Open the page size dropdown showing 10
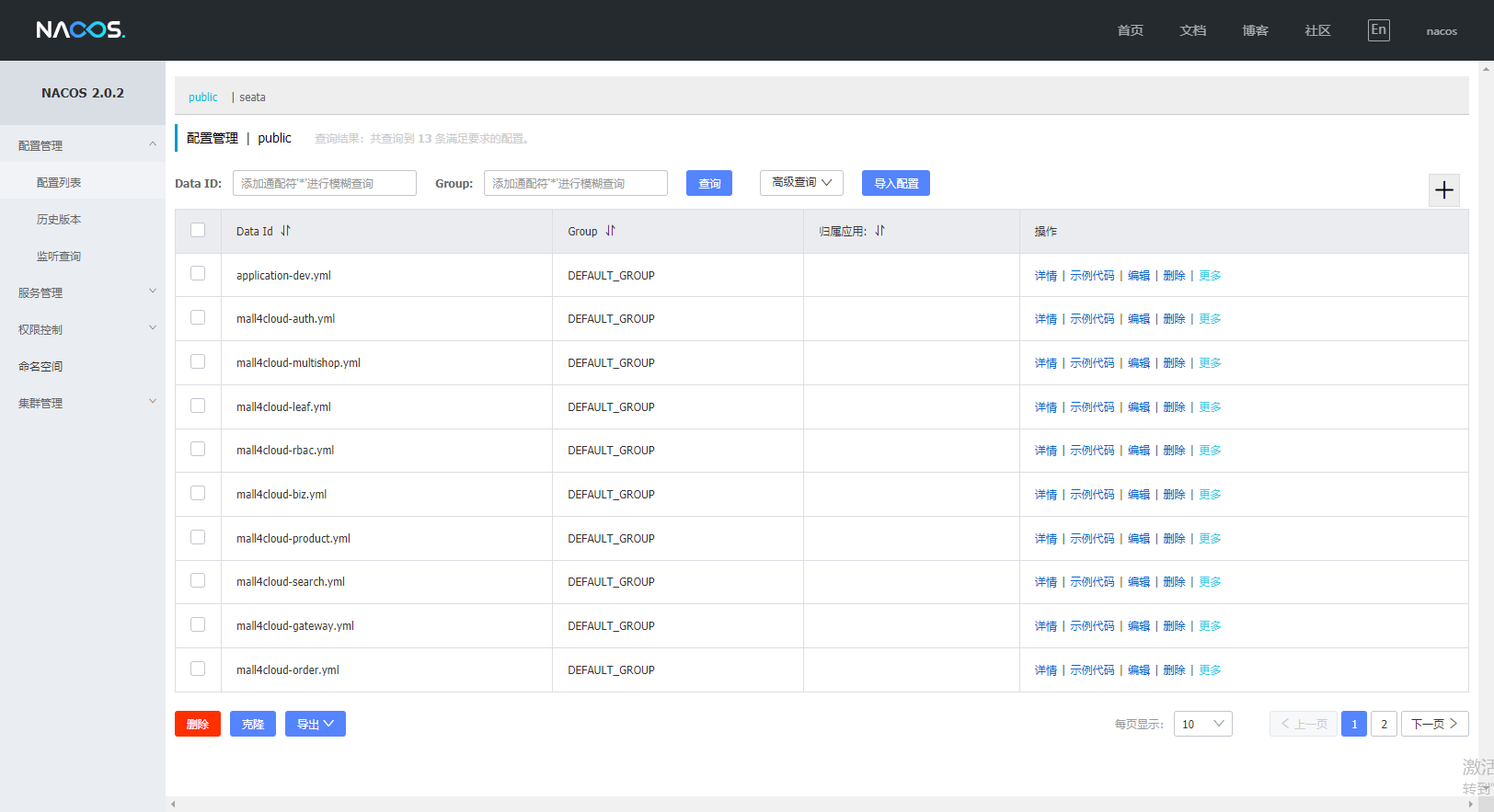Viewport: 1494px width, 812px height. pos(1202,724)
